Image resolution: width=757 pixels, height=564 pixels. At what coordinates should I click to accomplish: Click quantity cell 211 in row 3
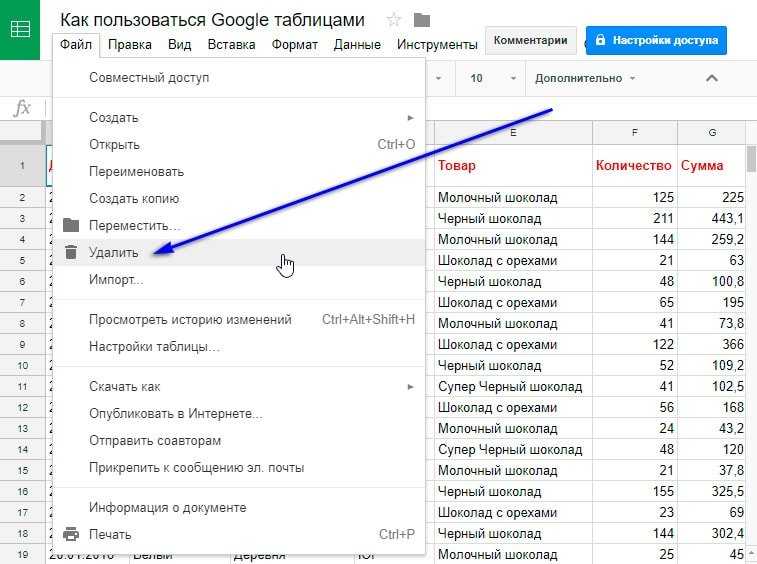click(x=635, y=218)
